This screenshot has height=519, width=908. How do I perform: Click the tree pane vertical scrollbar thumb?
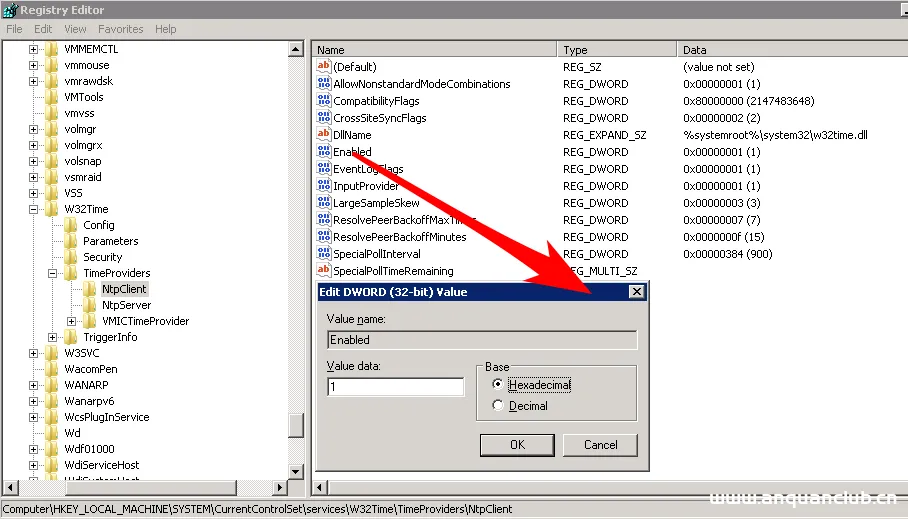(296, 424)
